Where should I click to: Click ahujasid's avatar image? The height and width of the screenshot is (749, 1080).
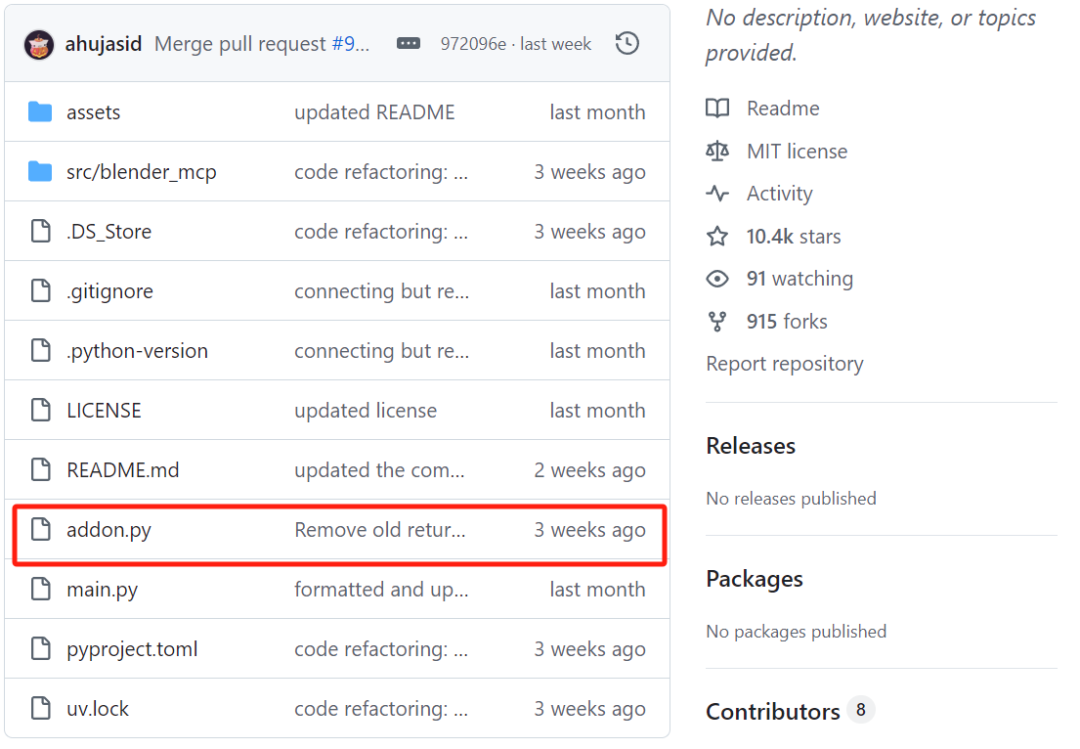[x=39, y=45]
